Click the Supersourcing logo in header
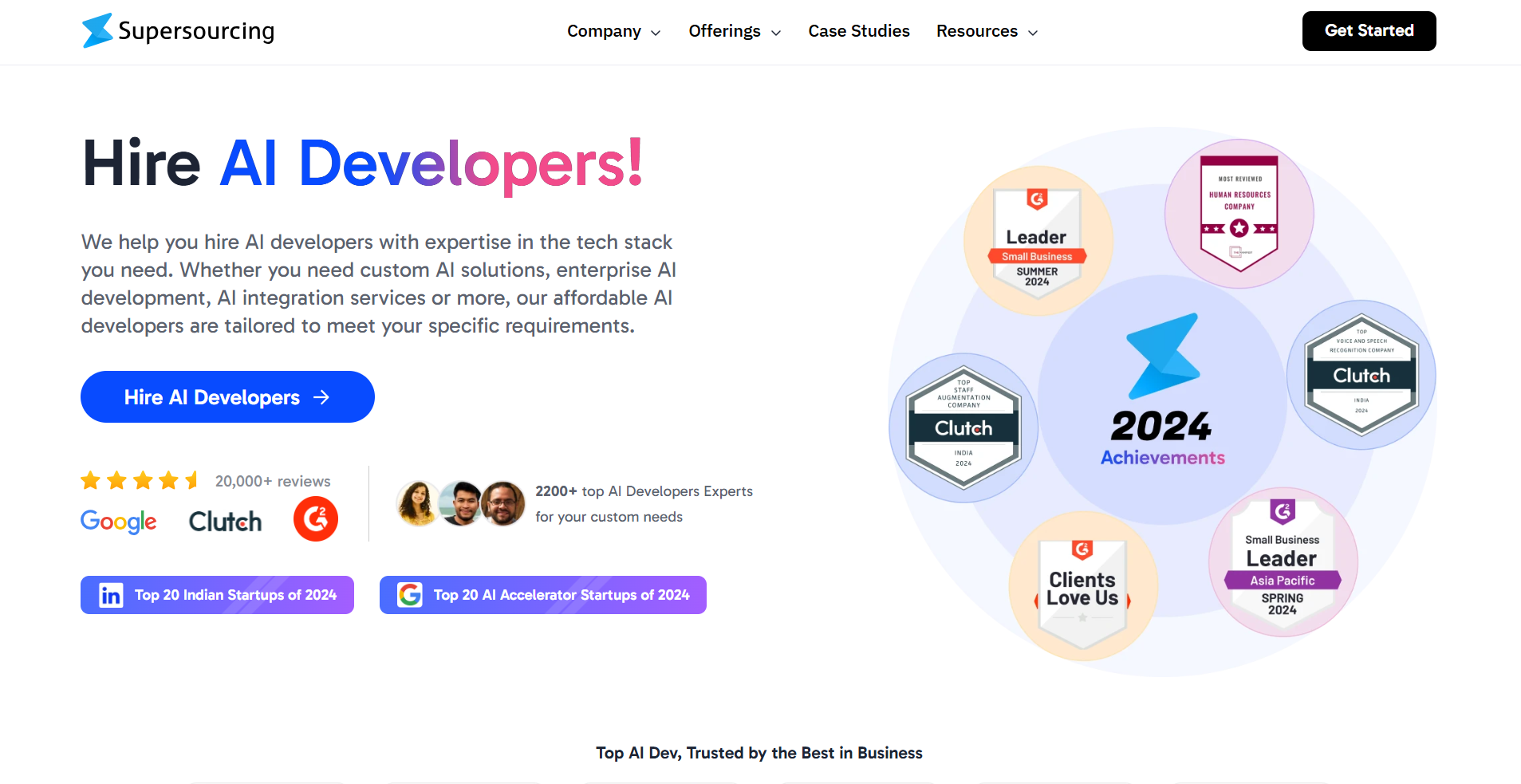Screen dimensions: 1521x784 (x=179, y=31)
